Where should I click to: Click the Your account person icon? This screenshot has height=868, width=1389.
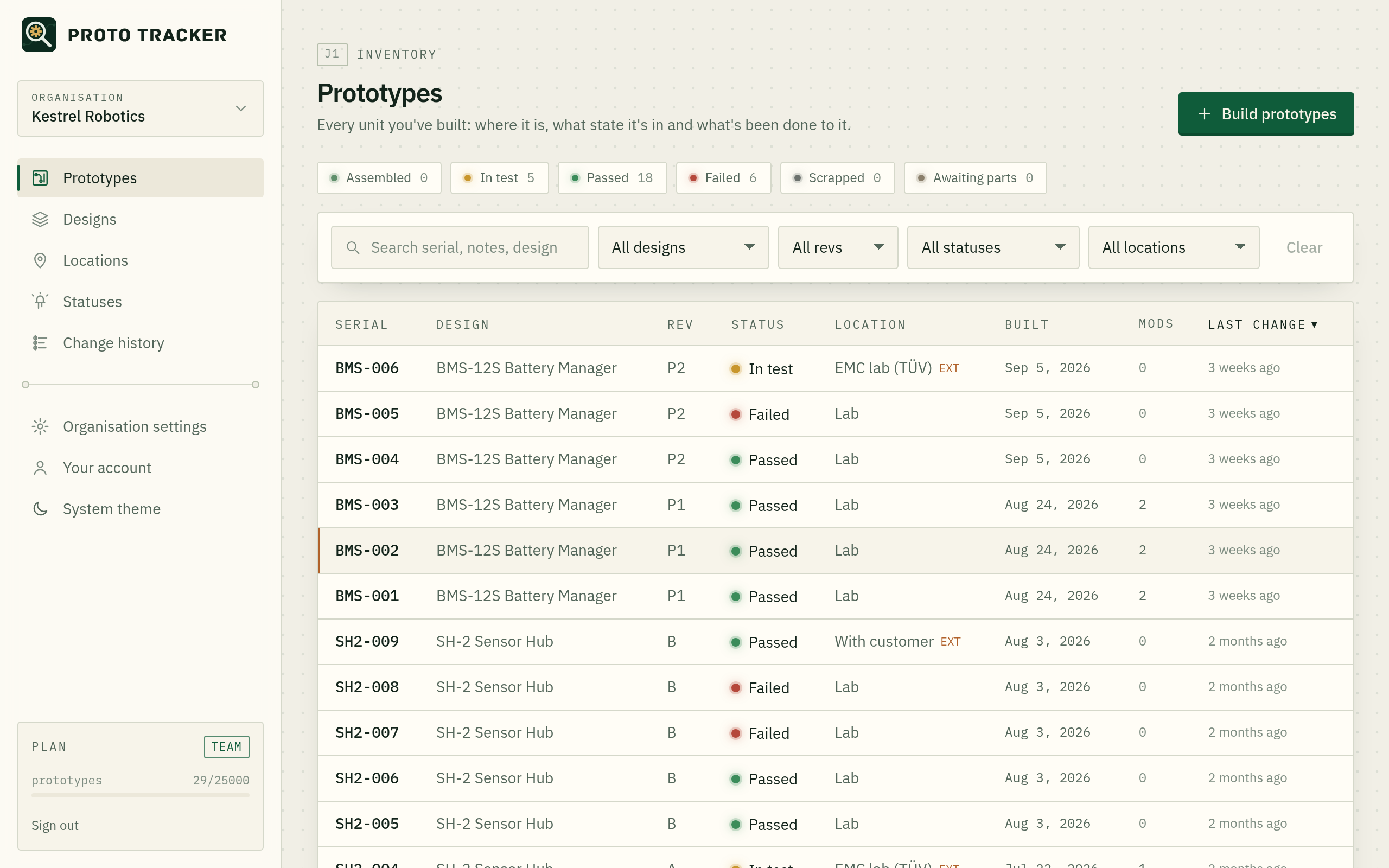click(x=40, y=468)
